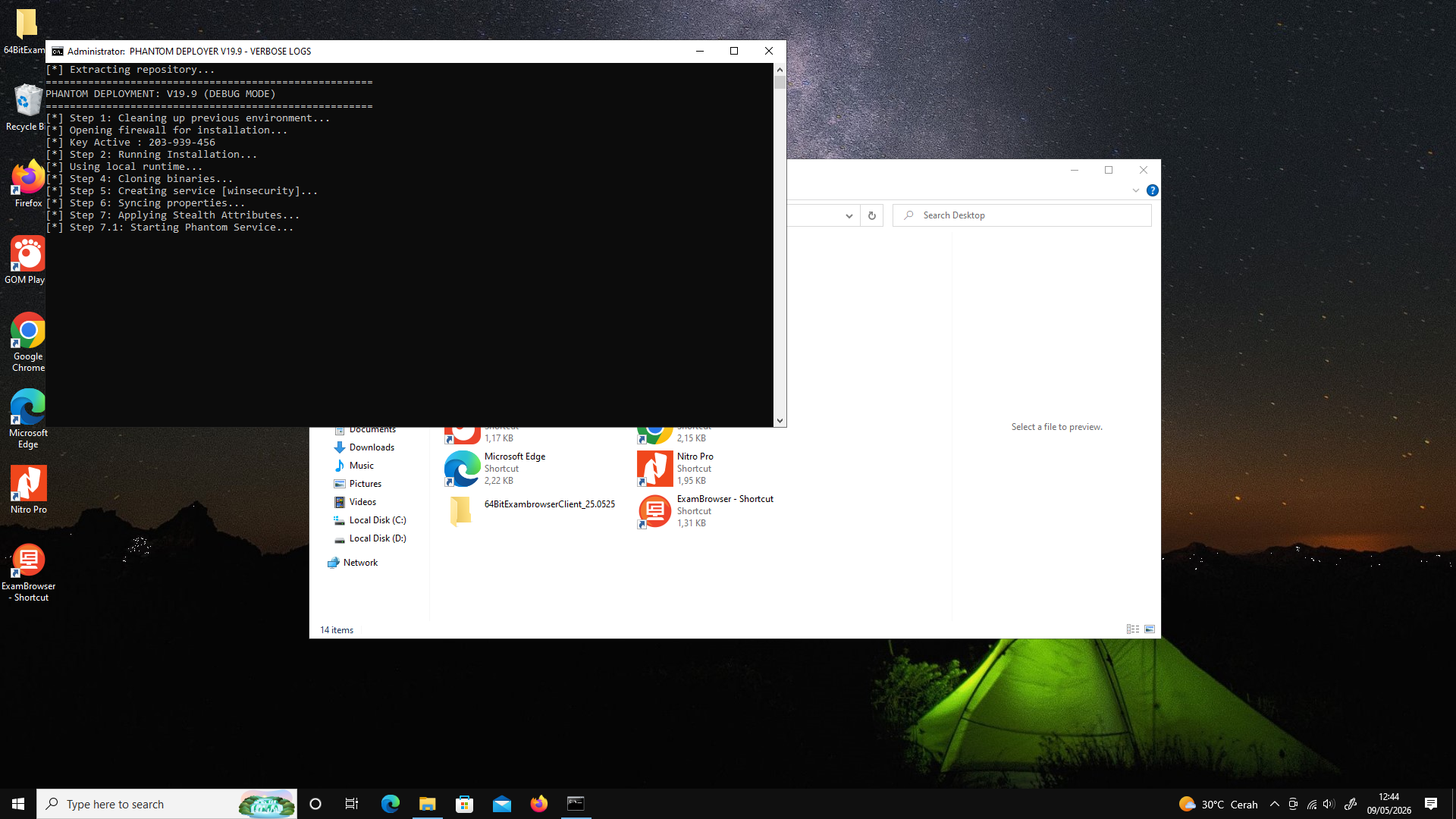This screenshot has width=1456, height=819.
Task: Launch ExamBrowser shortcut on the desktop
Action: pyautogui.click(x=28, y=573)
